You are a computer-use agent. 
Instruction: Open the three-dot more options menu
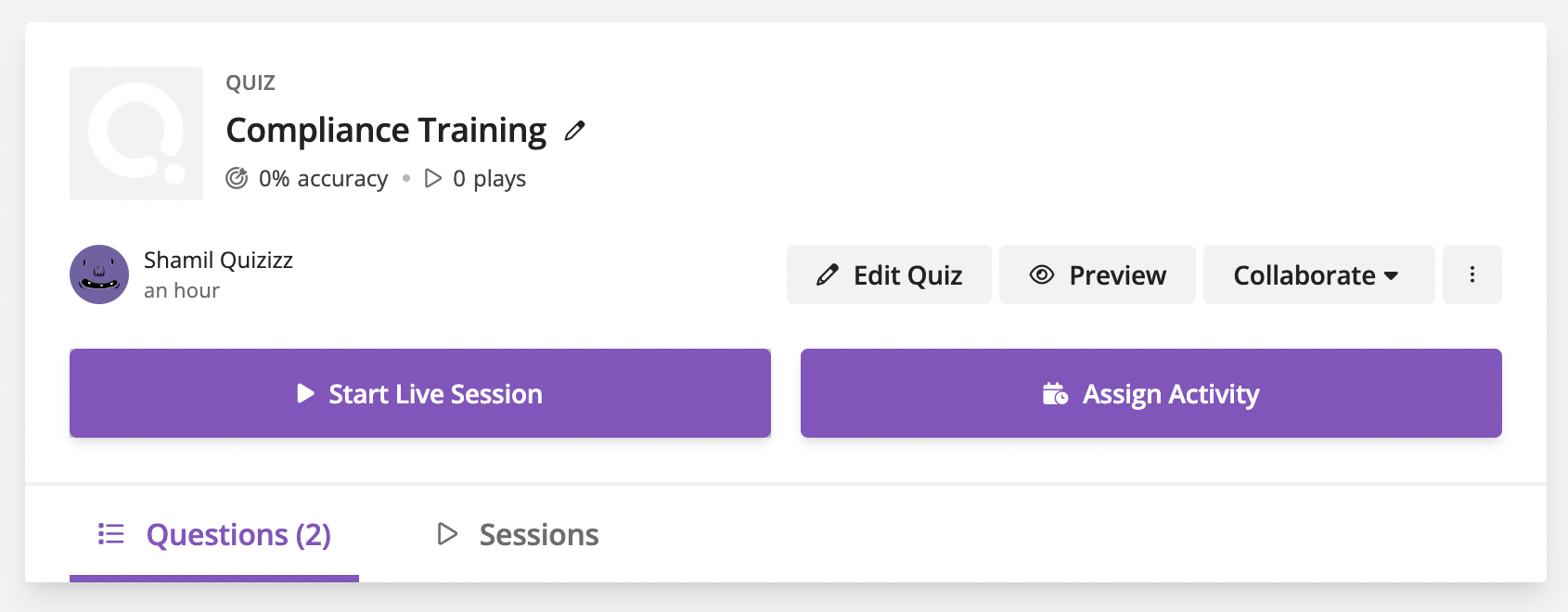tap(1472, 274)
